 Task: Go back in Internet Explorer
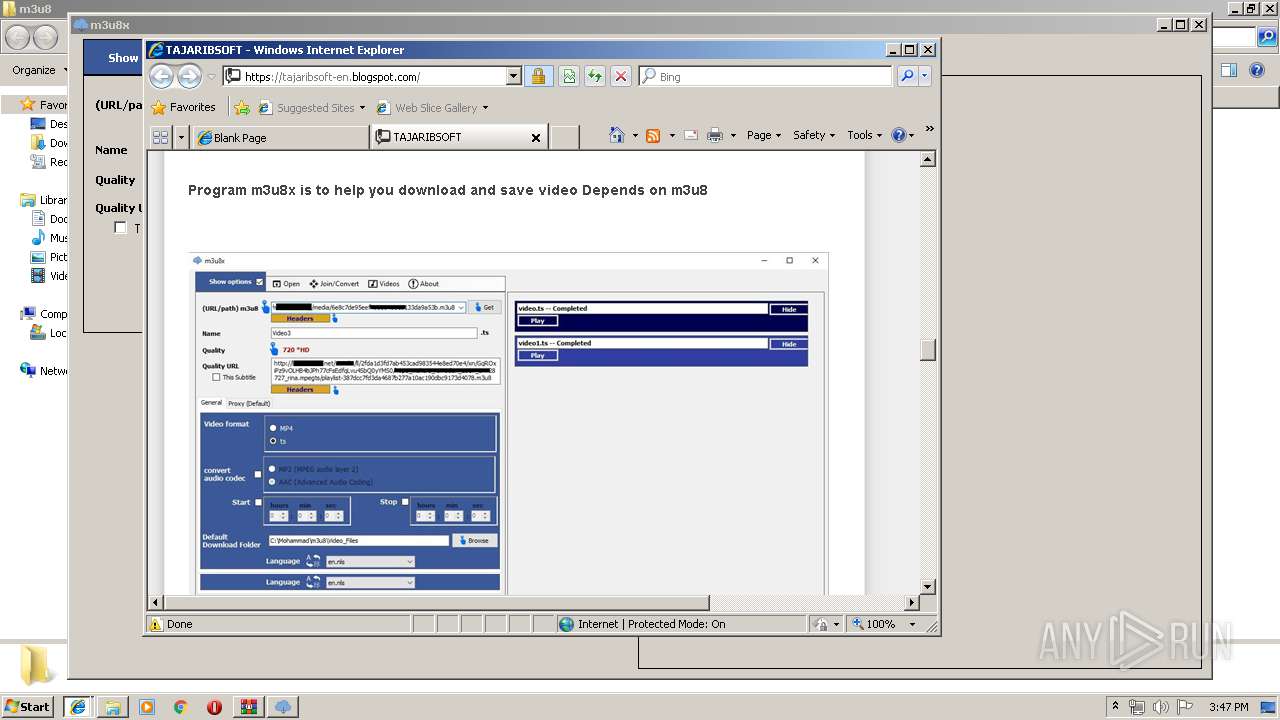pos(162,76)
